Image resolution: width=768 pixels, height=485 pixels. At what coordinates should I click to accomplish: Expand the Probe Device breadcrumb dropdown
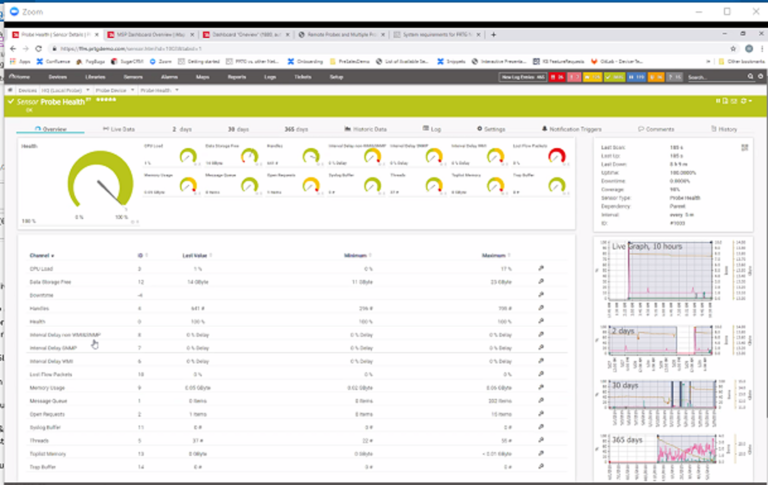(132, 90)
